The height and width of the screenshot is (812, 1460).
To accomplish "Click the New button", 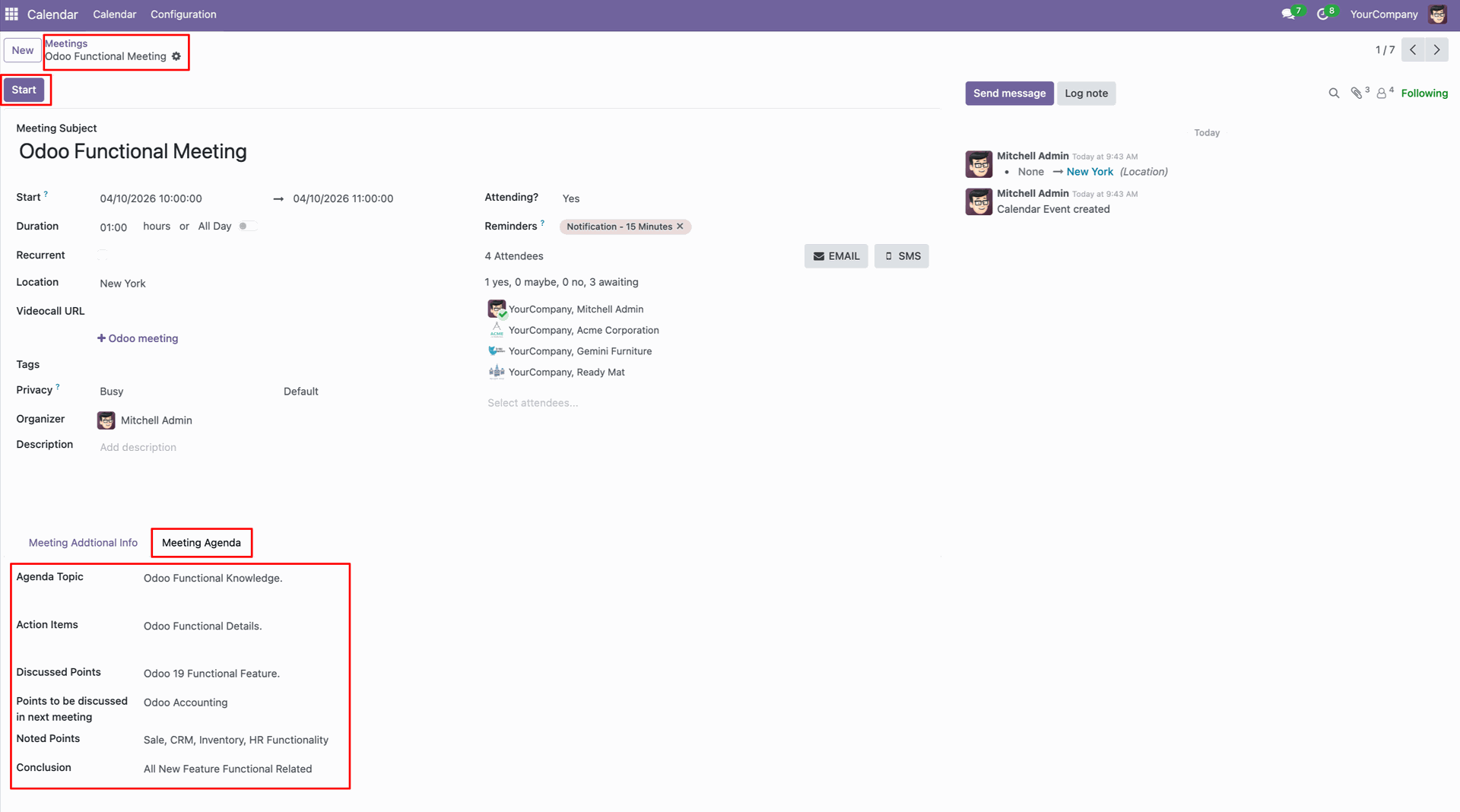I will 23,50.
